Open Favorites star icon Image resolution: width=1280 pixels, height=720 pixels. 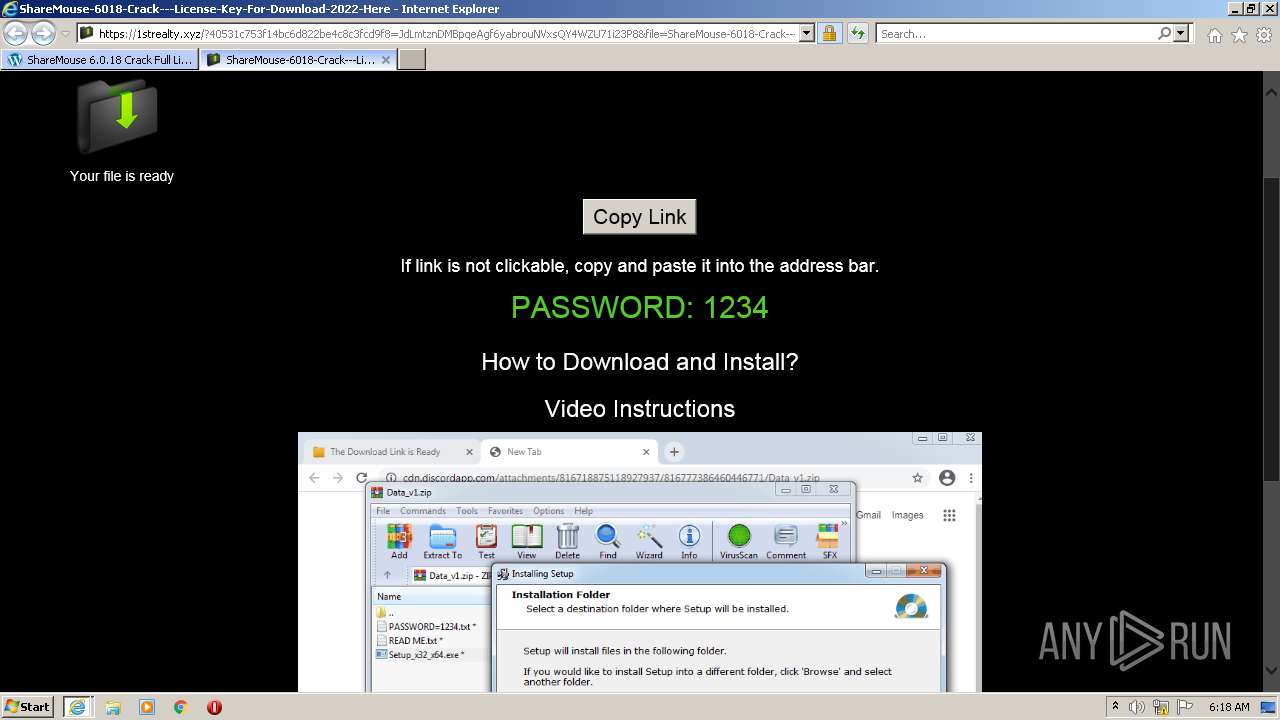[1239, 35]
